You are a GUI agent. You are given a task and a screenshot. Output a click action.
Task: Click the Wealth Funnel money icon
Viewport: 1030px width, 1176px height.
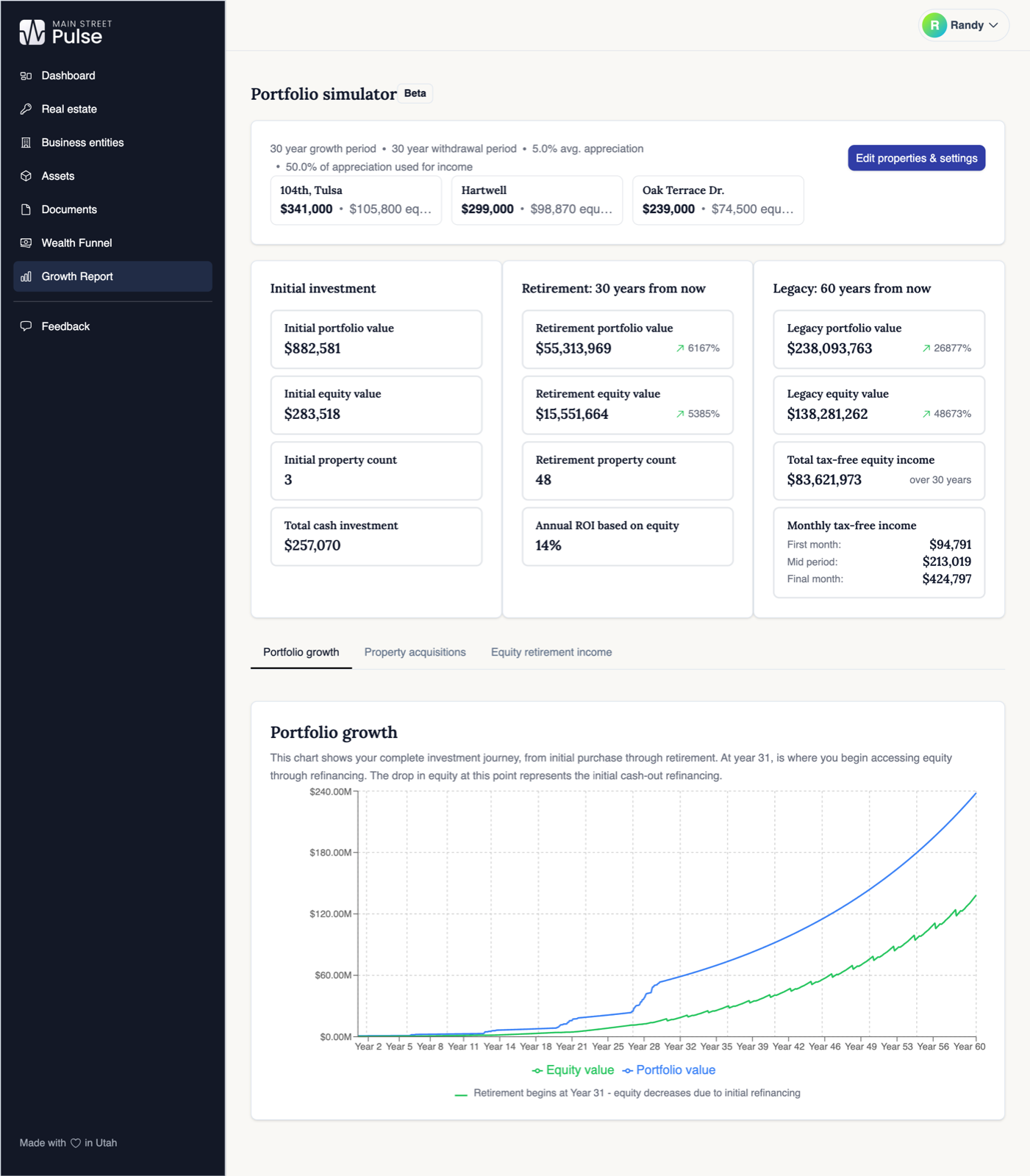pos(26,243)
